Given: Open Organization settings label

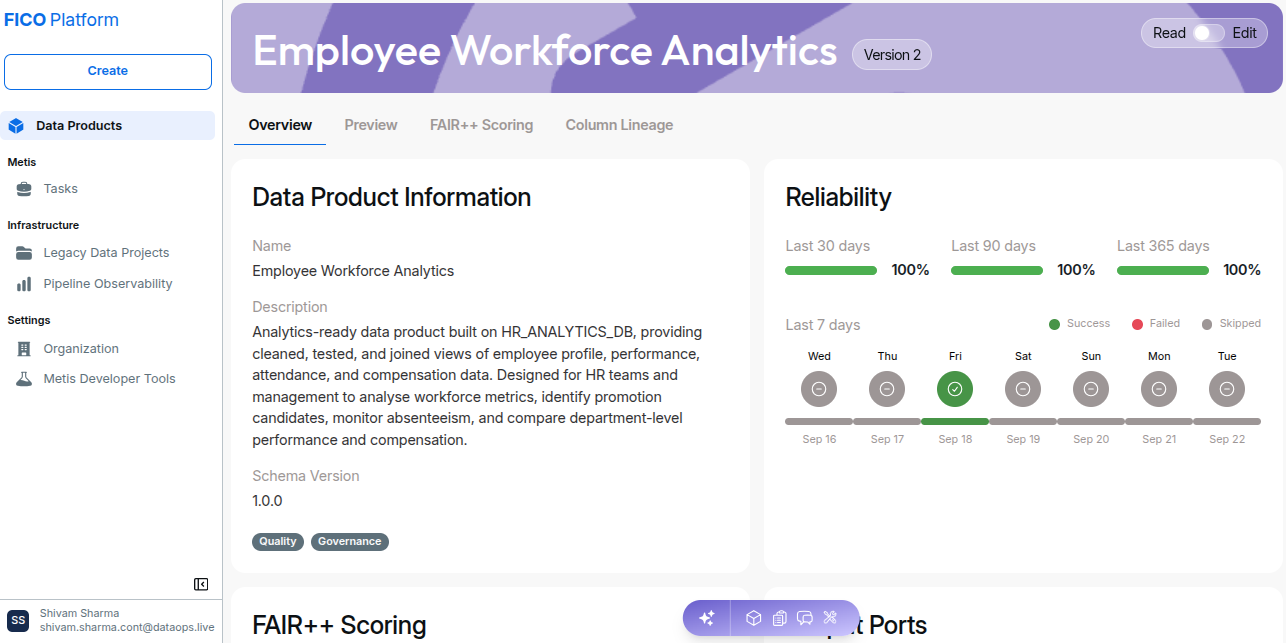Looking at the screenshot, I should pos(81,349).
